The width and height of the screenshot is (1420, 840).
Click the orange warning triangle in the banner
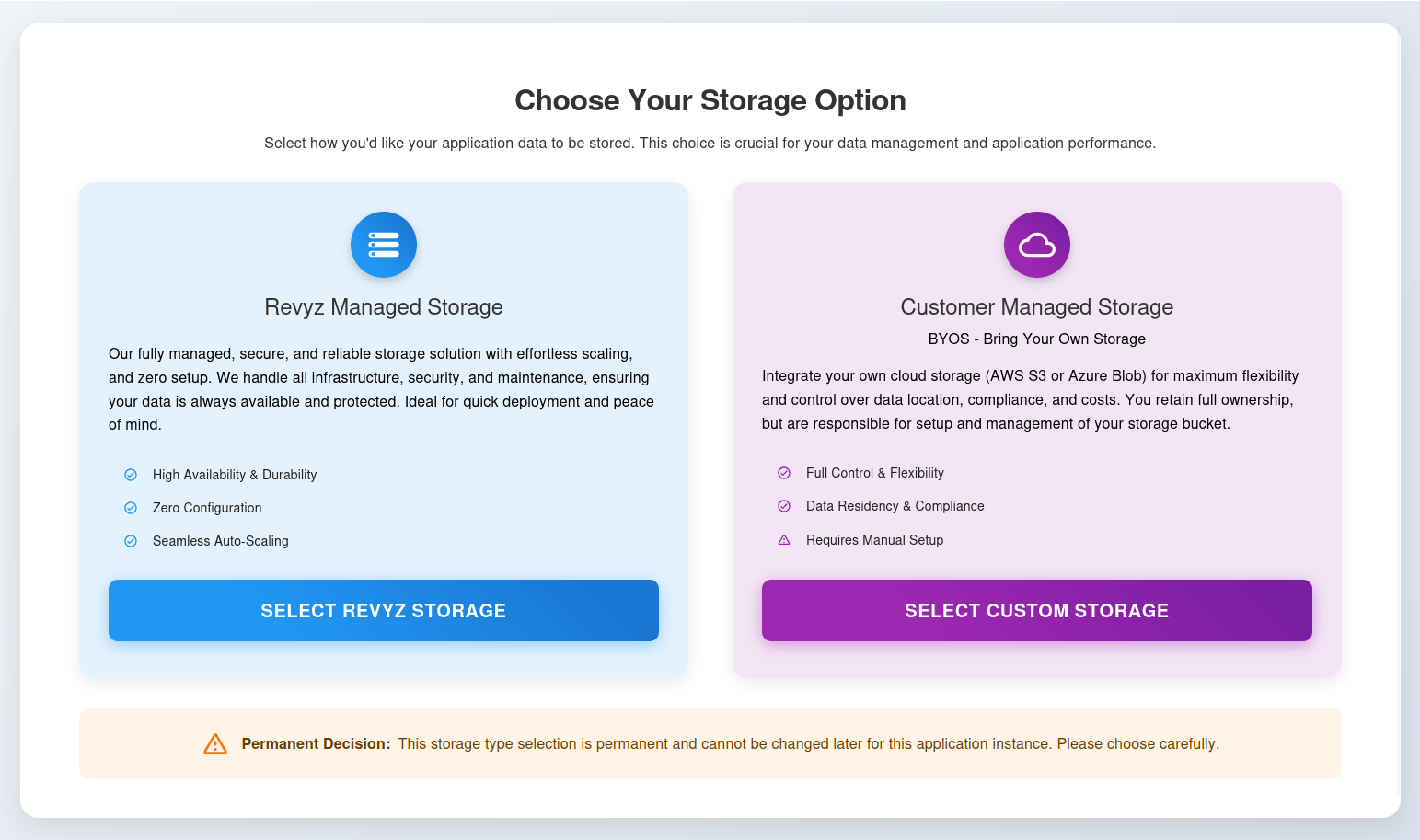[x=214, y=743]
